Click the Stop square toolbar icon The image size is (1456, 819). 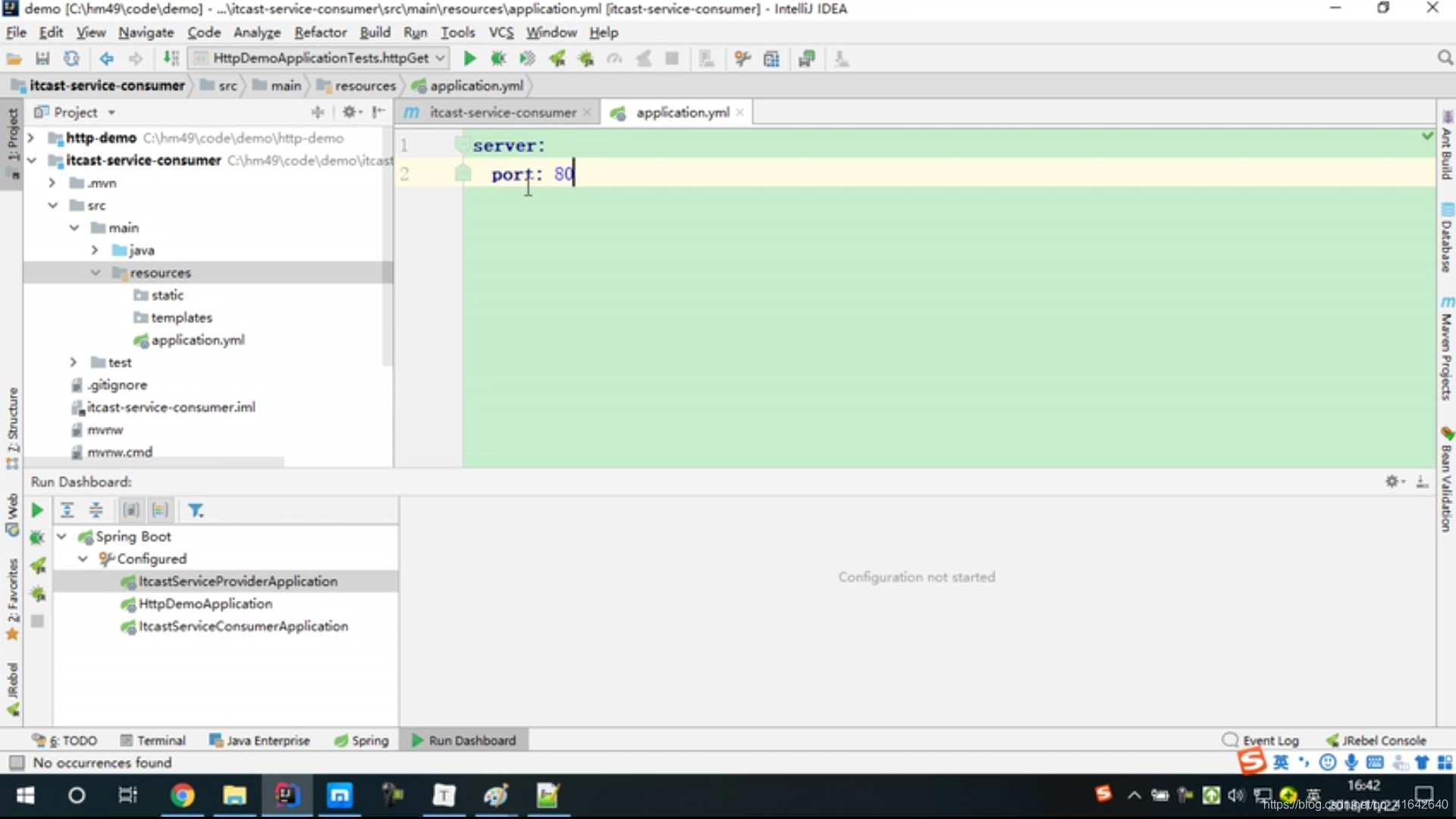coord(672,58)
